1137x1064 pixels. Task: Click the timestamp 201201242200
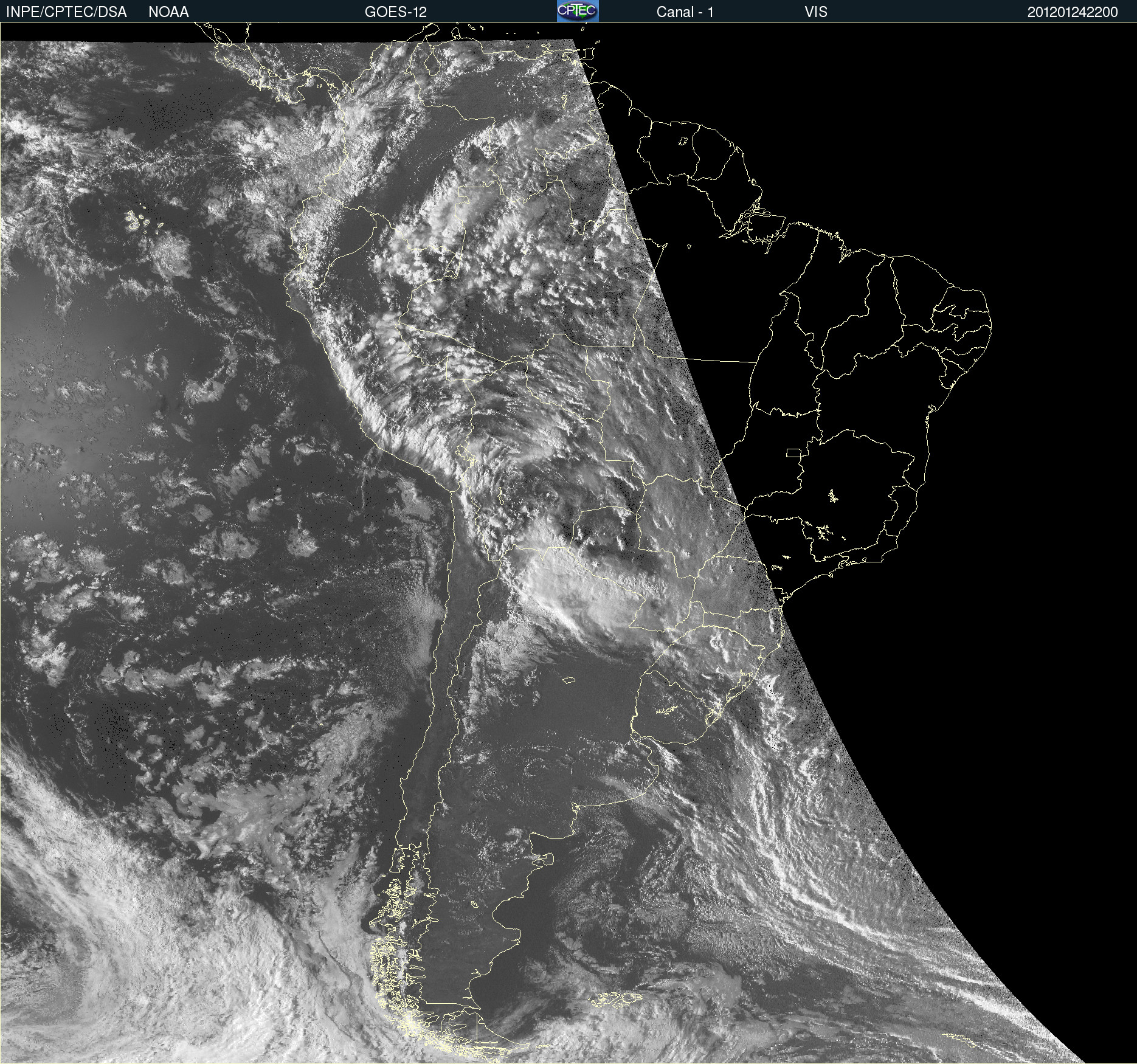coord(1073,12)
